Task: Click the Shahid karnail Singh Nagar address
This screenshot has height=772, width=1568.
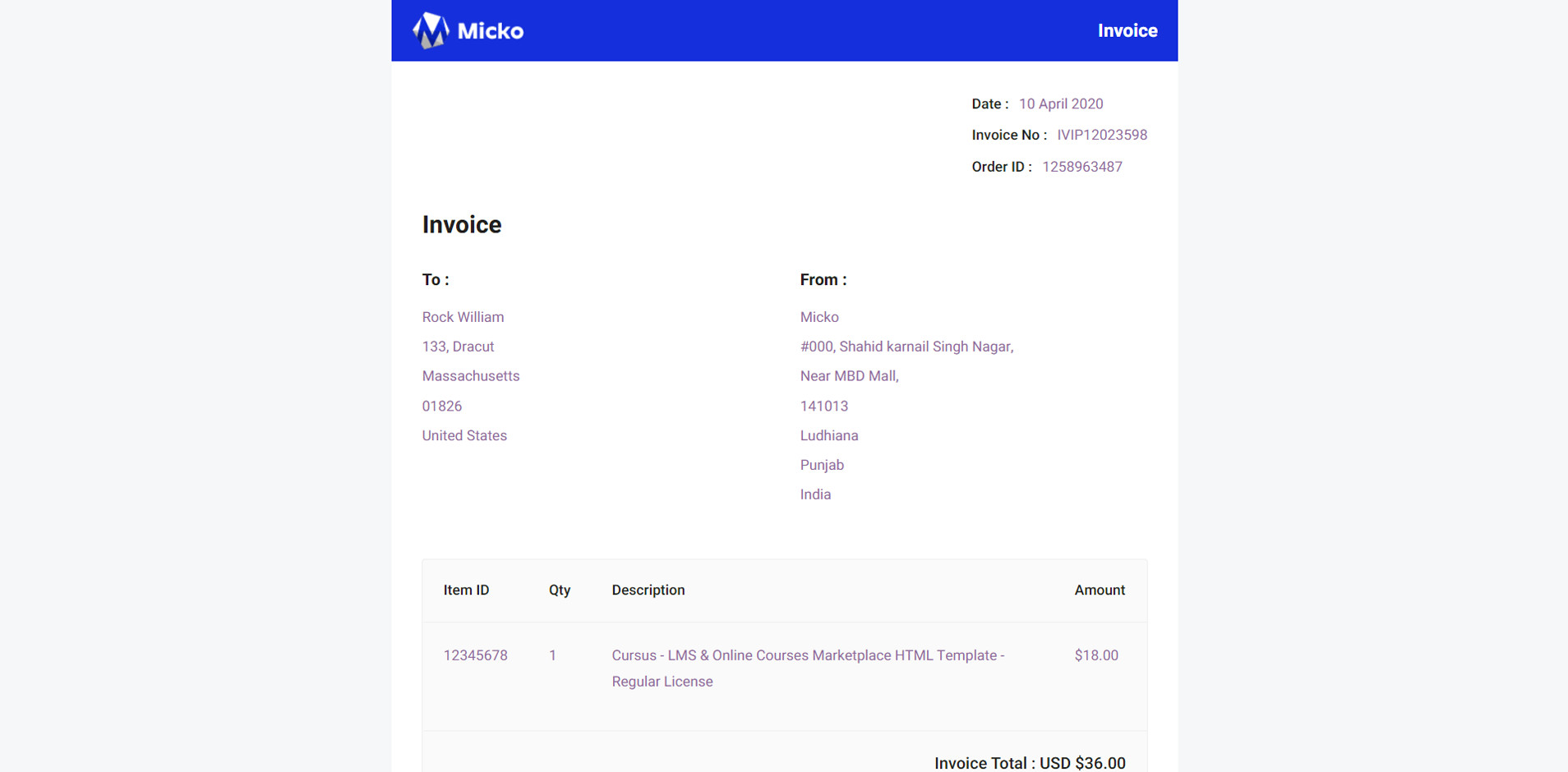Action: click(906, 347)
